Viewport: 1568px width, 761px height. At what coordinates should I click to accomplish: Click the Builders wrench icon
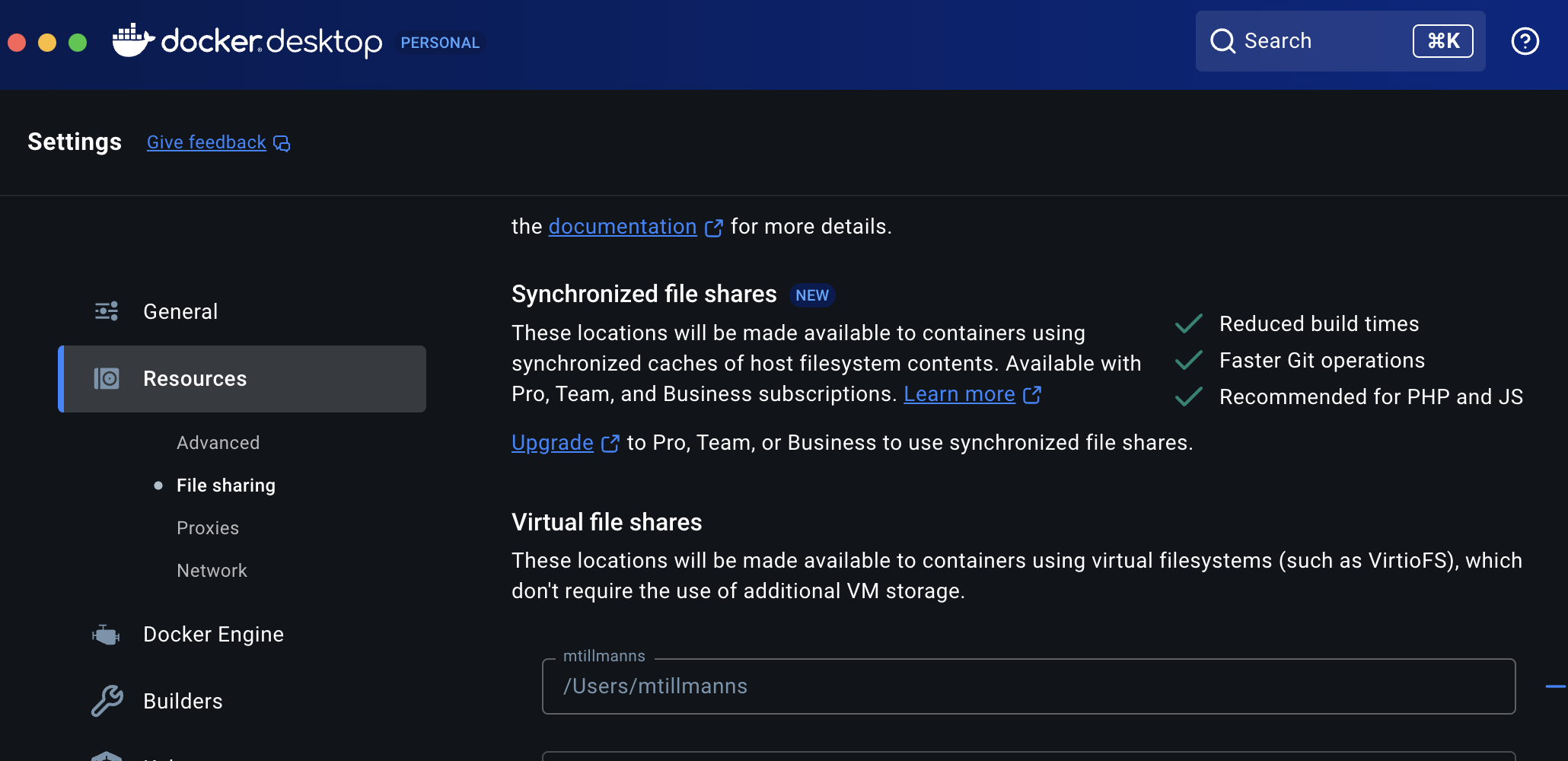(107, 701)
